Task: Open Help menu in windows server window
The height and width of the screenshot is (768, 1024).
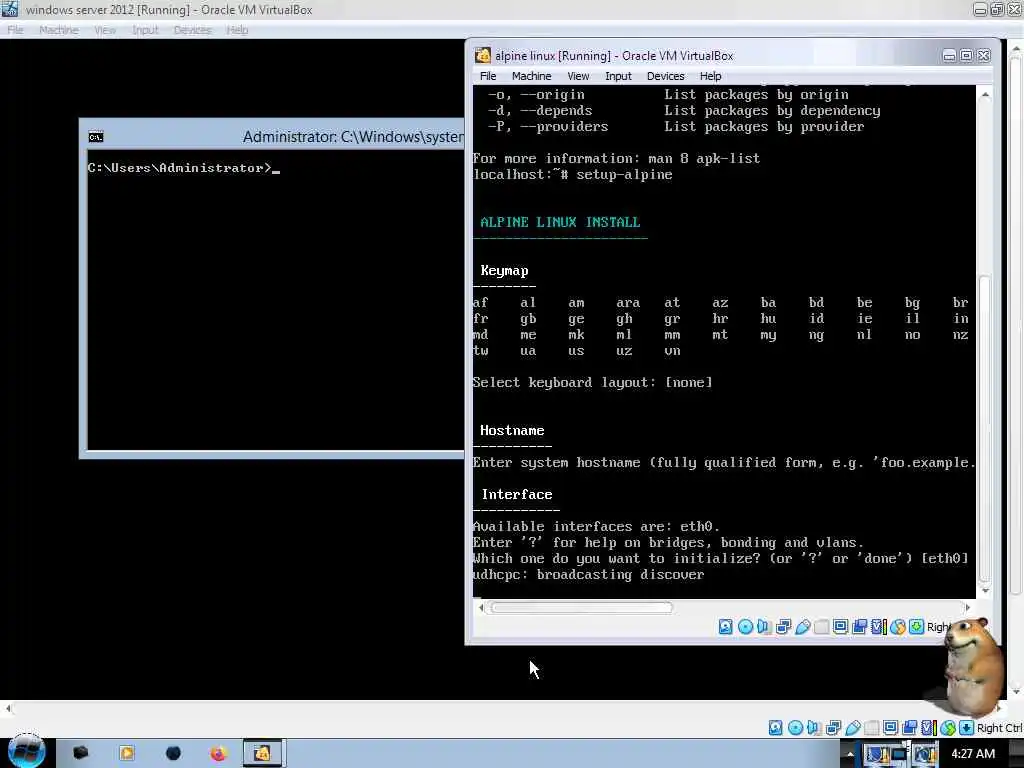Action: (x=238, y=30)
